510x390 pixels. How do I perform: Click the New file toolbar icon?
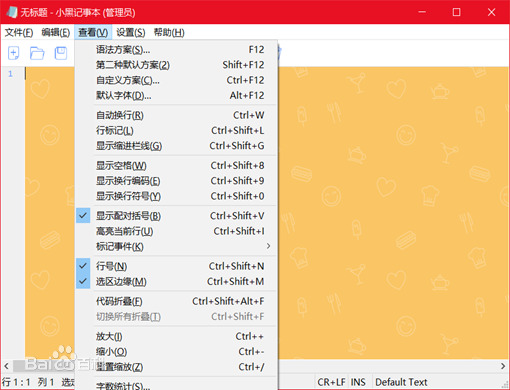13,53
